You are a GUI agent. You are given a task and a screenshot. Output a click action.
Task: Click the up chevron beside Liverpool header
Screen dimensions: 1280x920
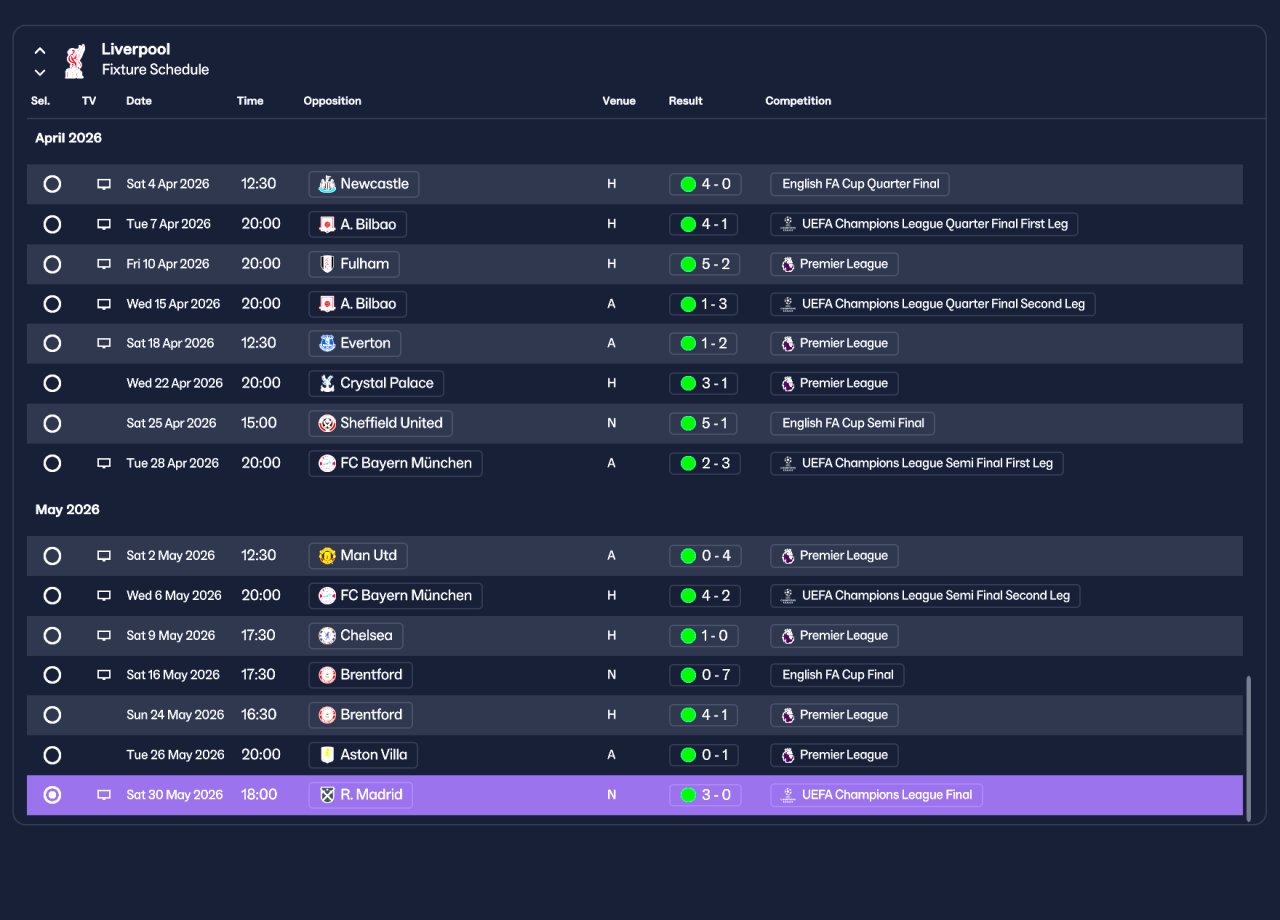pyautogui.click(x=40, y=50)
